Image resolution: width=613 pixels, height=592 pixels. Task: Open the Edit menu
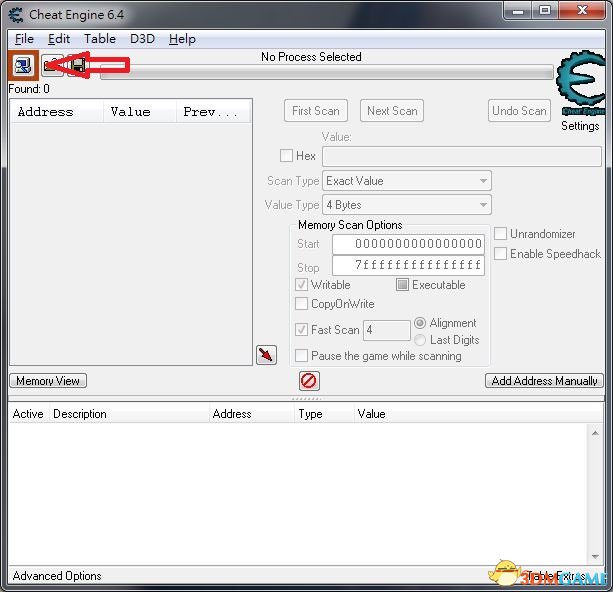[59, 39]
